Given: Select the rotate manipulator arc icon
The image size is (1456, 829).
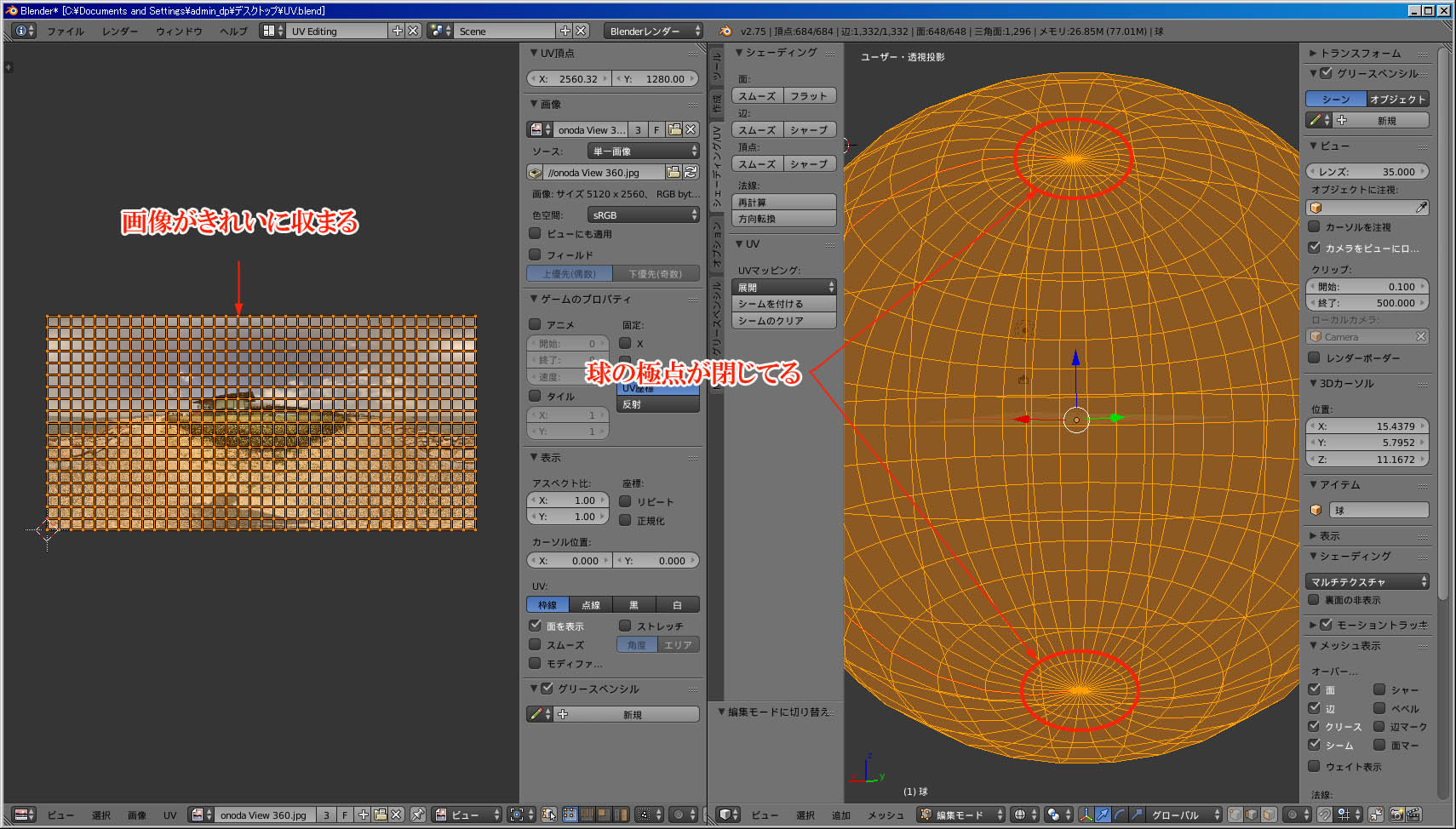Looking at the screenshot, I should click(x=1119, y=815).
